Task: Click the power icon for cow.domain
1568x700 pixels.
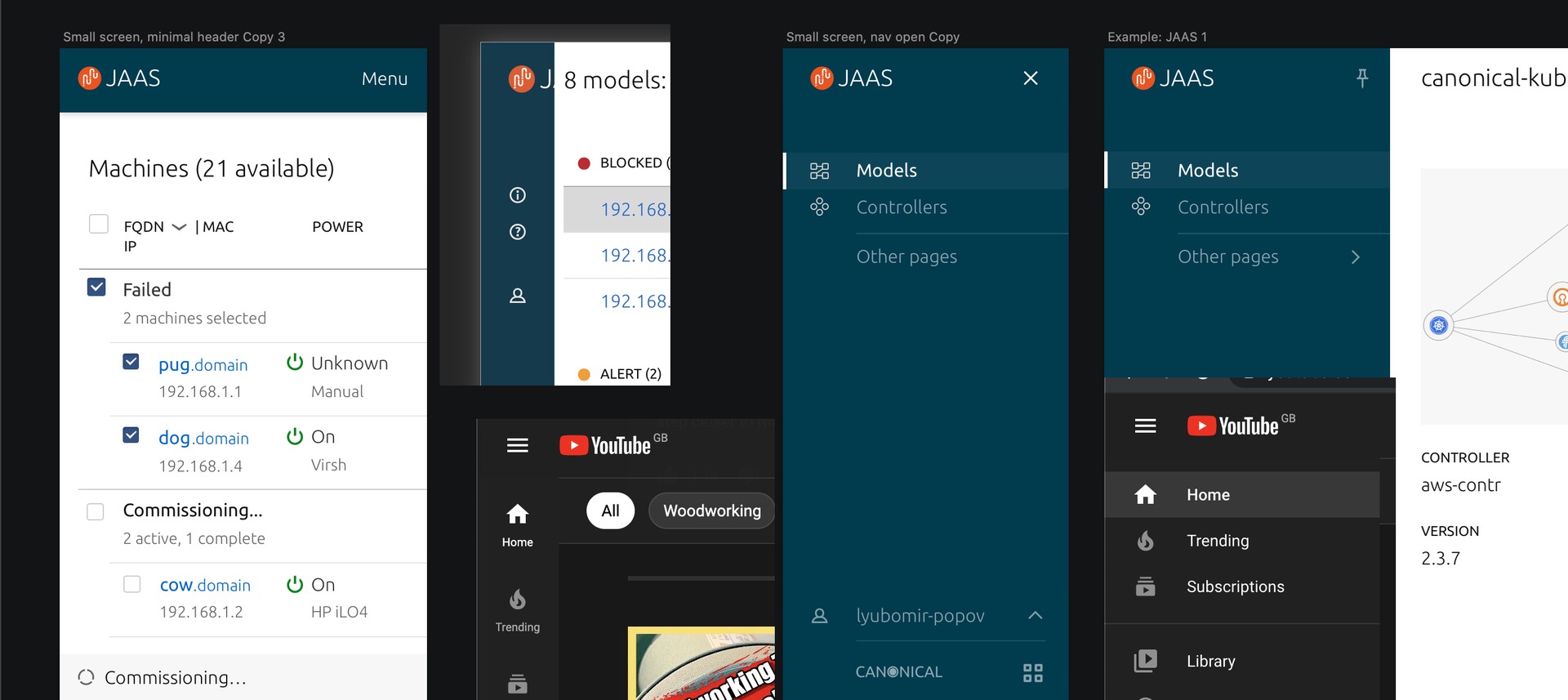Action: pos(295,584)
